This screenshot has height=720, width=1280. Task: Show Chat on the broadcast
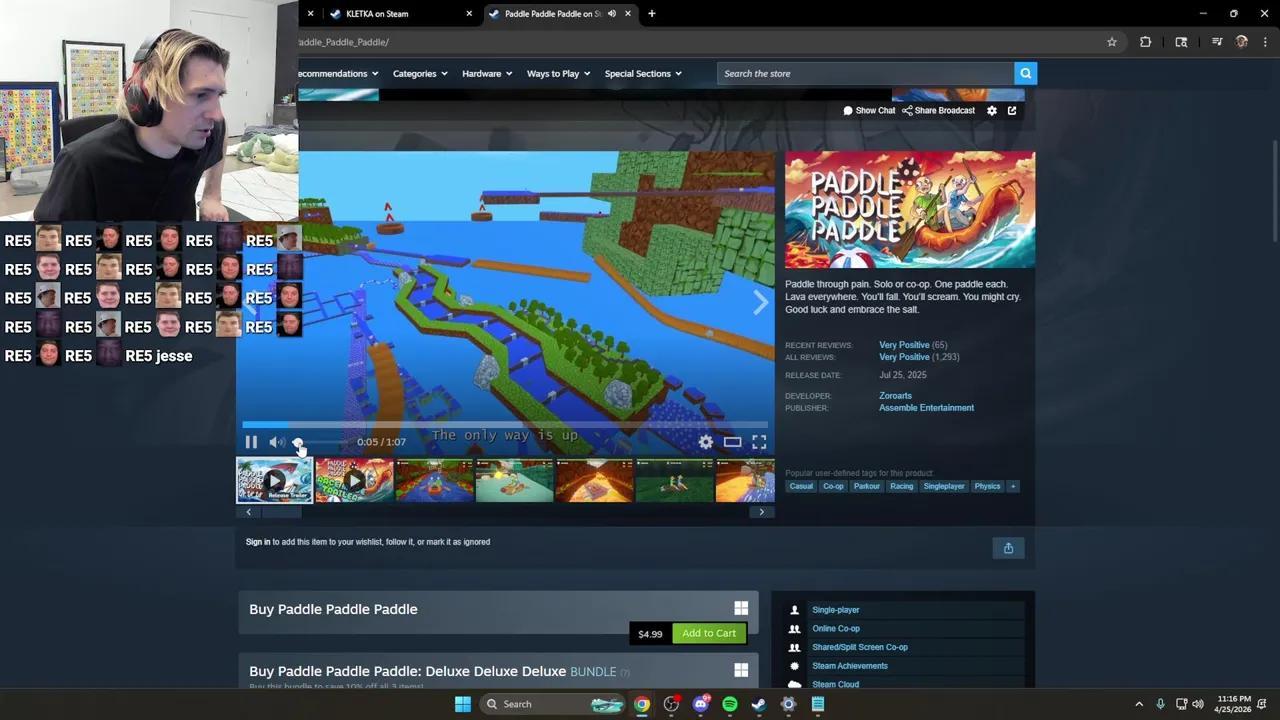[869, 110]
